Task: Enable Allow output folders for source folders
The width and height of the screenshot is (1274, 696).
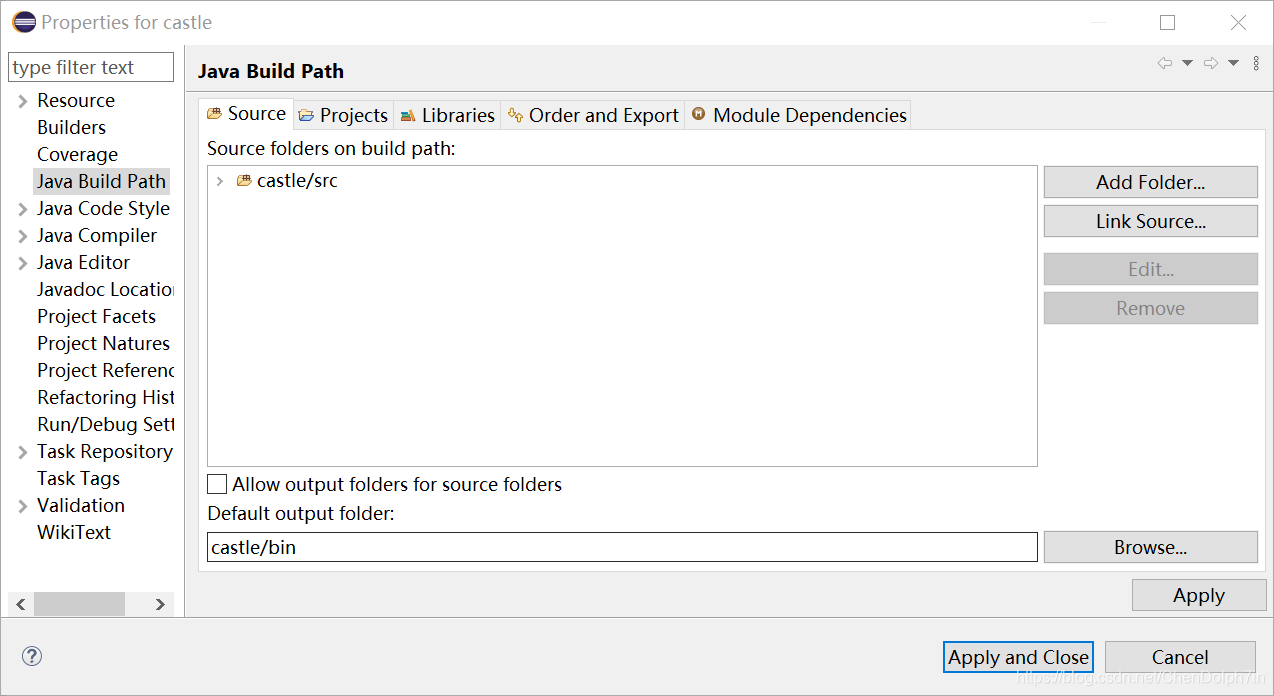Action: pos(216,484)
